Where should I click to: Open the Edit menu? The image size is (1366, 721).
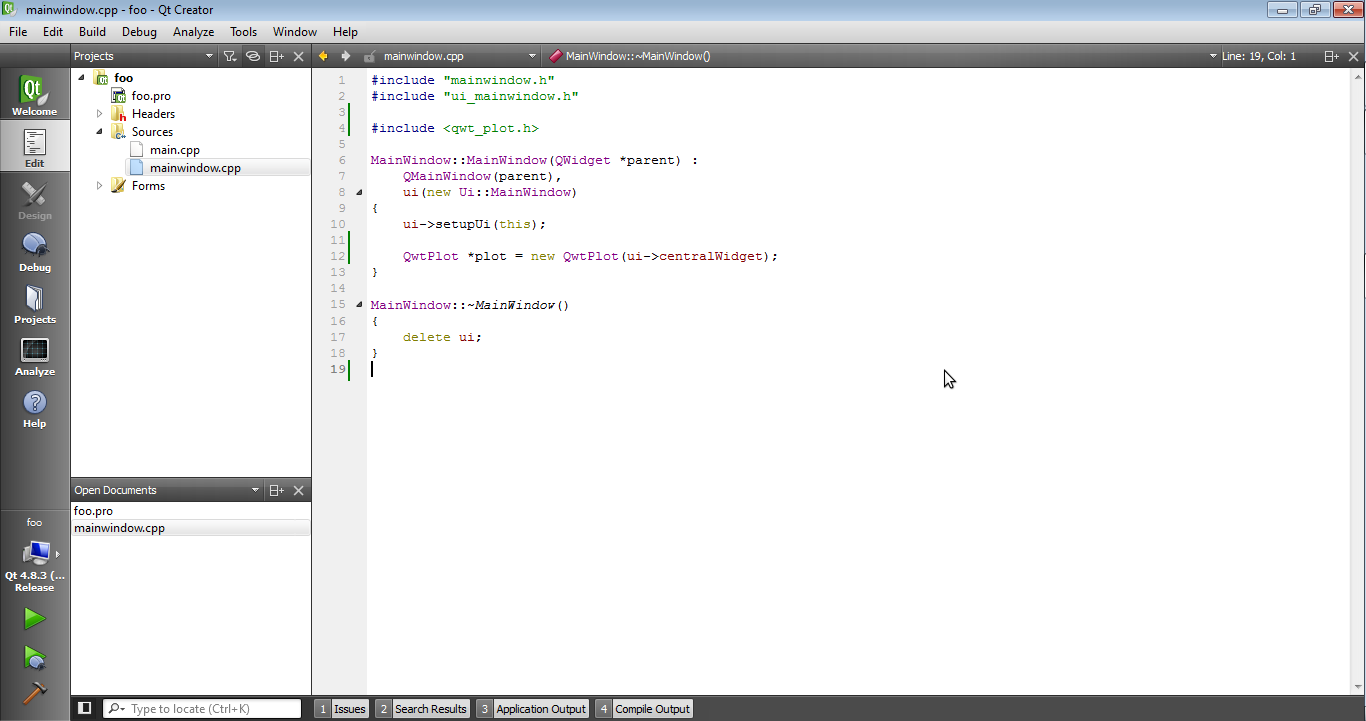click(53, 32)
